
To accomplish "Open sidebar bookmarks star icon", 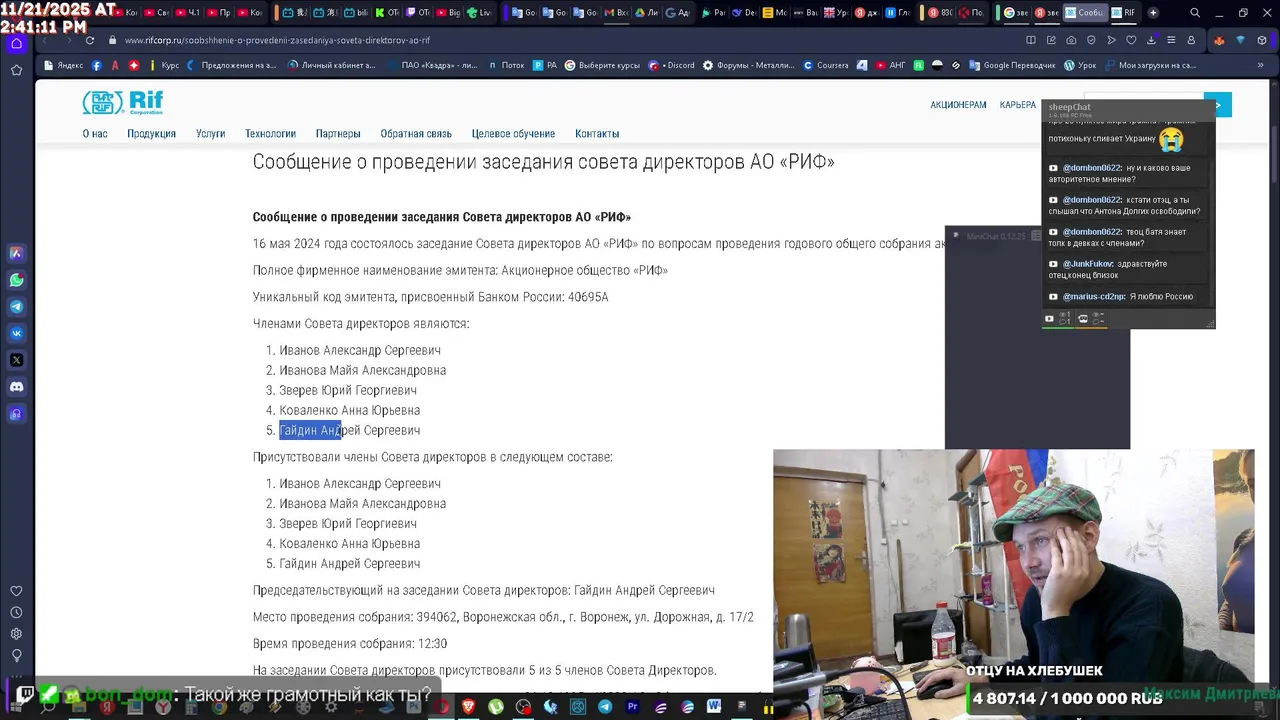I will point(16,70).
